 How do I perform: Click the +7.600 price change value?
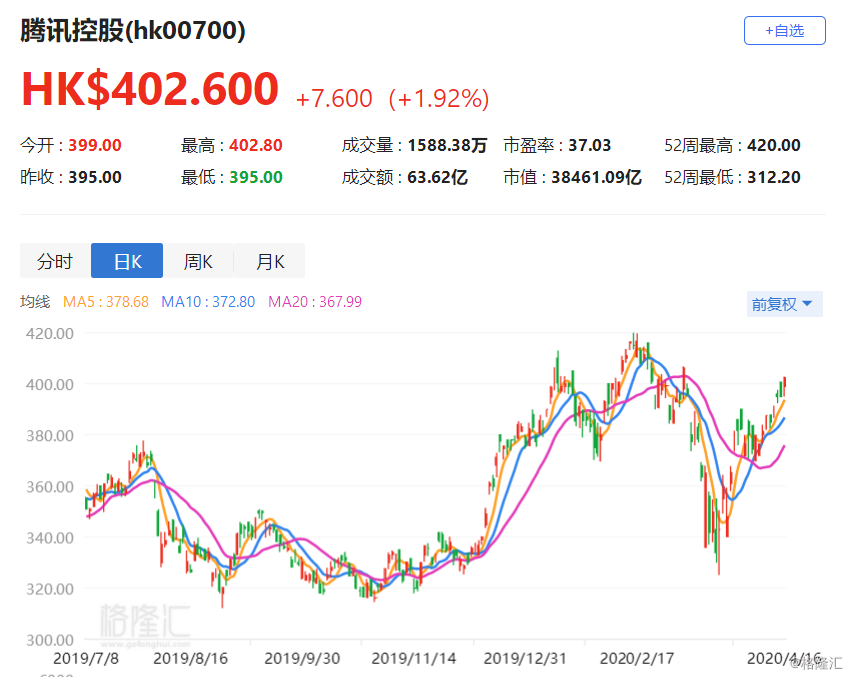click(334, 99)
